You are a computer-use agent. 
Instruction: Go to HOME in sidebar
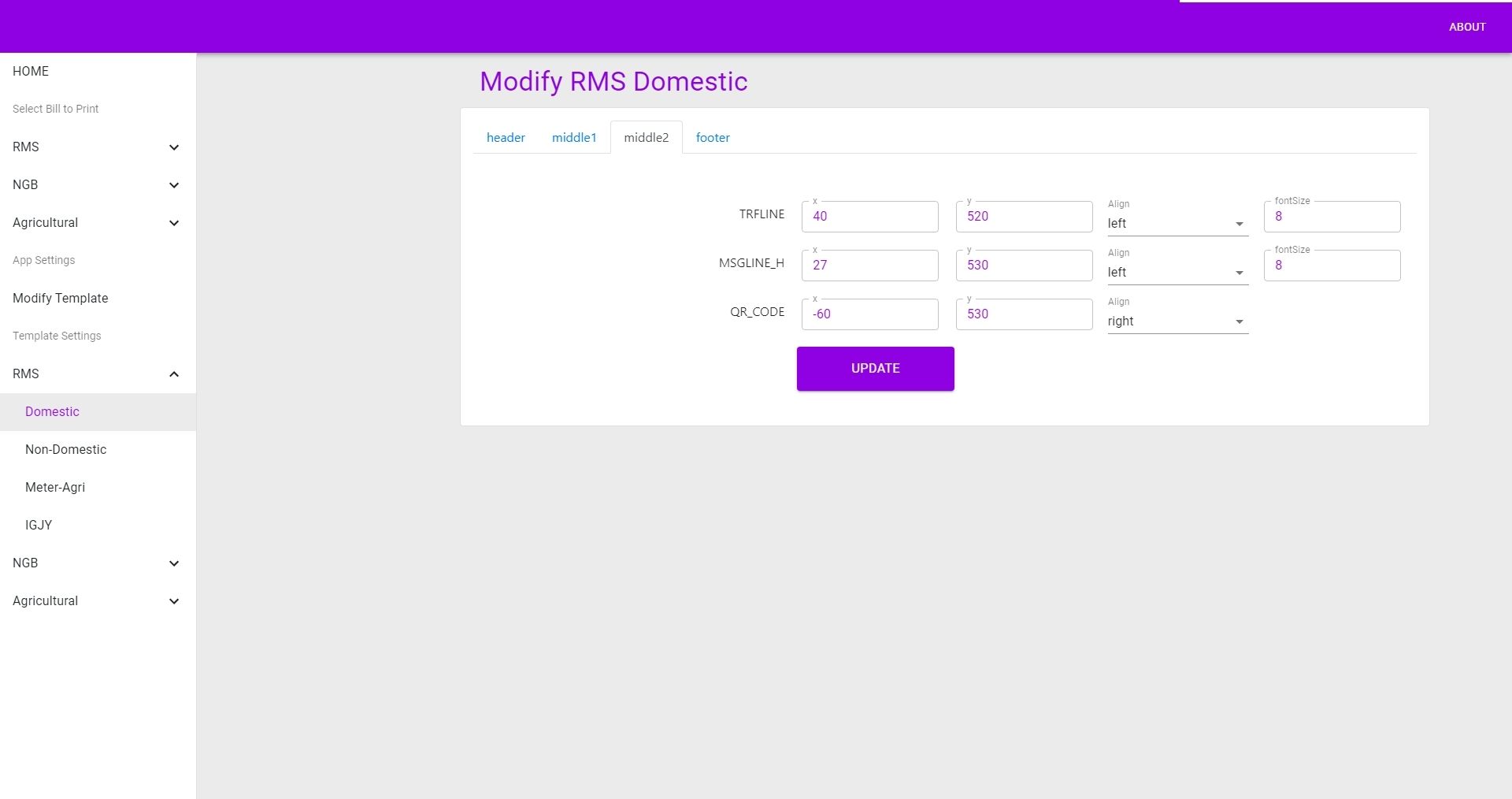pos(31,71)
